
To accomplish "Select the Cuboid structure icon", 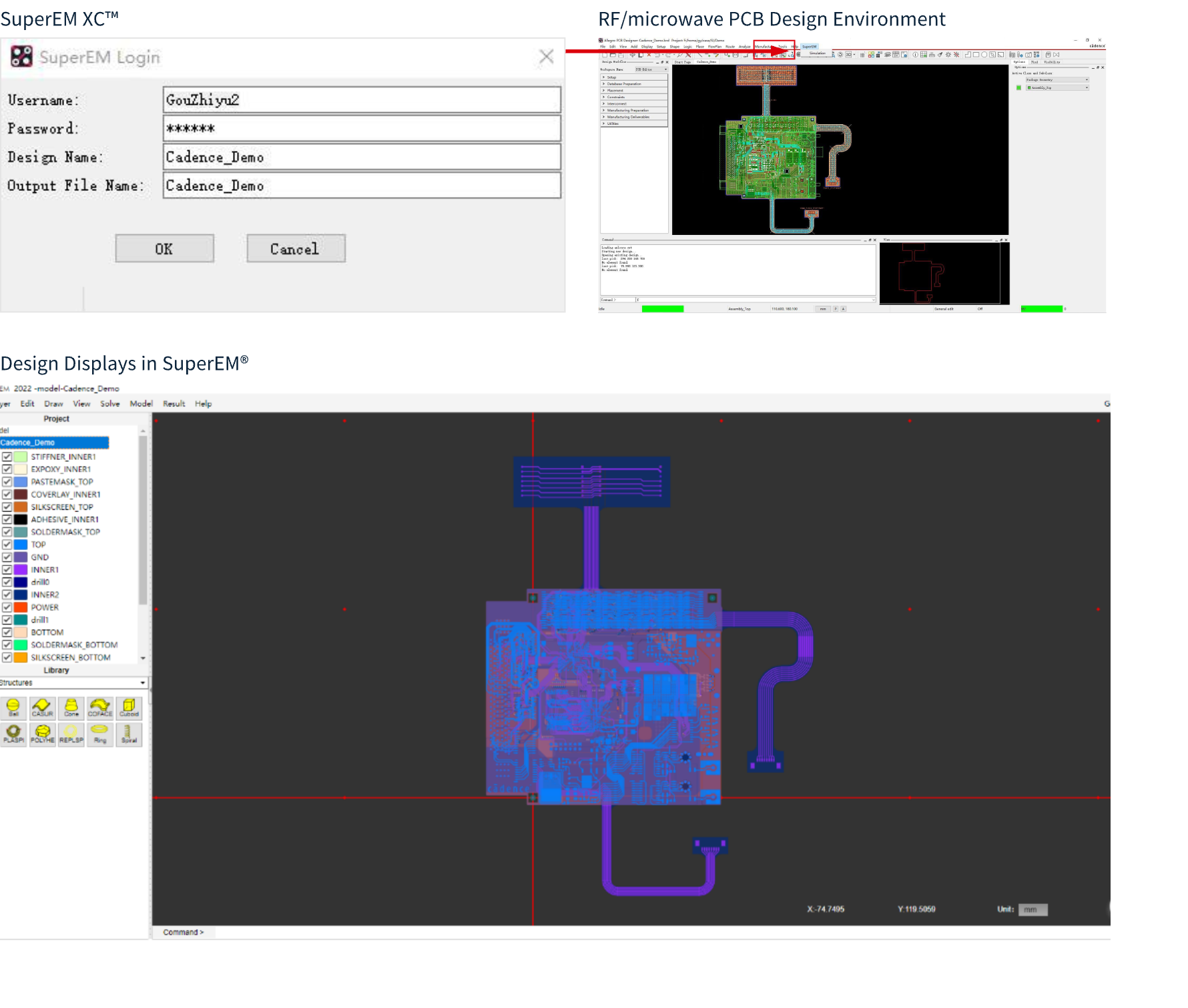I will coord(129,708).
